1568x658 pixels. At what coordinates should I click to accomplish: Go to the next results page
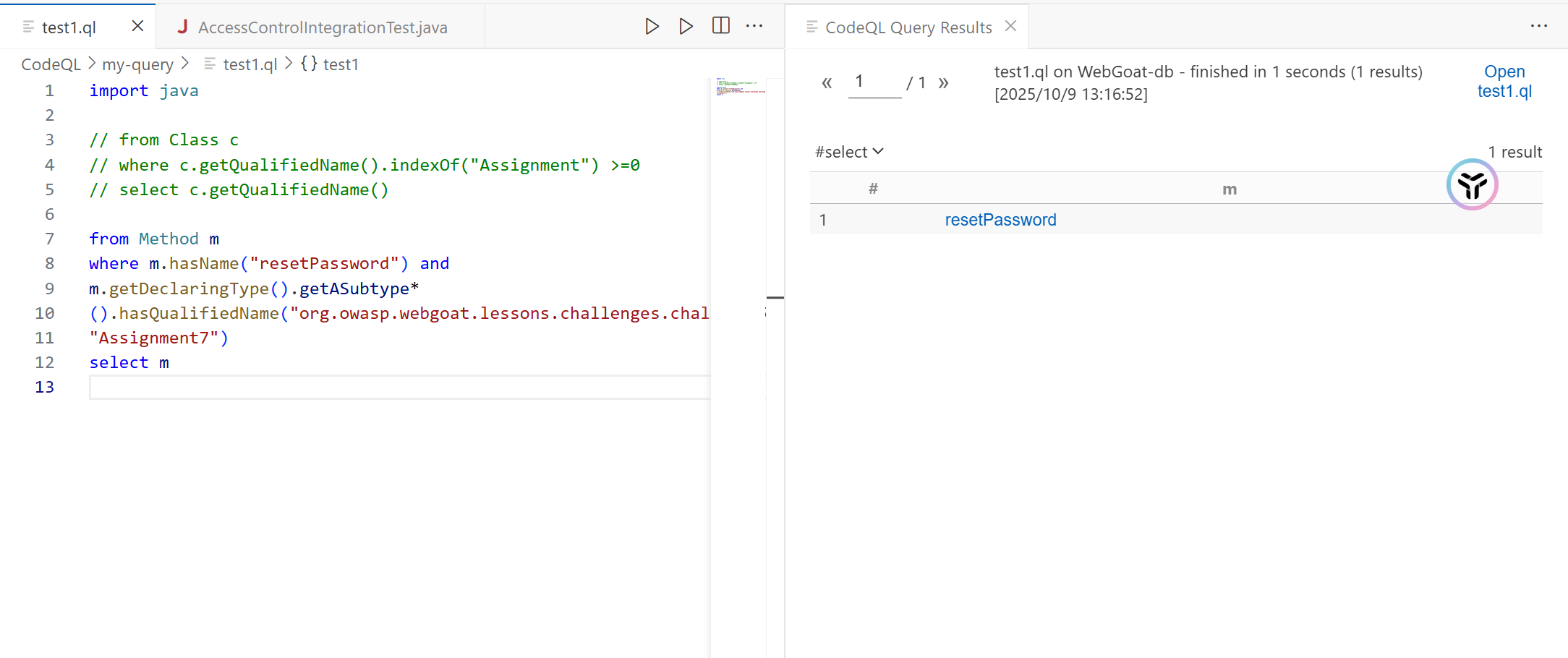943,83
